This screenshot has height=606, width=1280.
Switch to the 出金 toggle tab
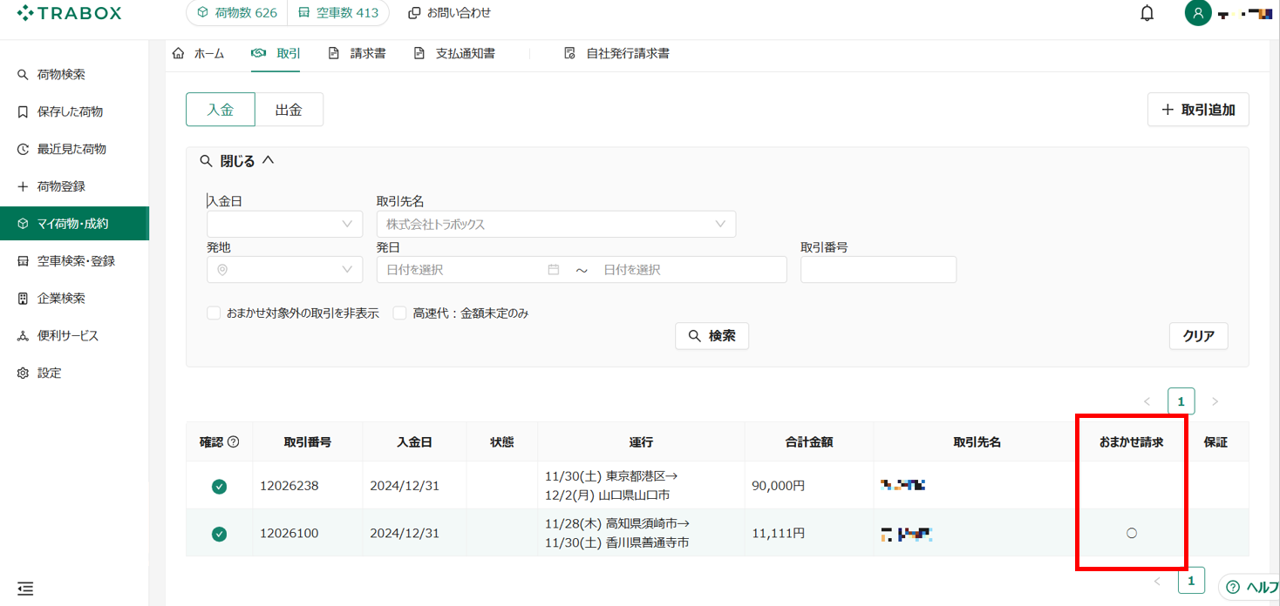point(289,110)
